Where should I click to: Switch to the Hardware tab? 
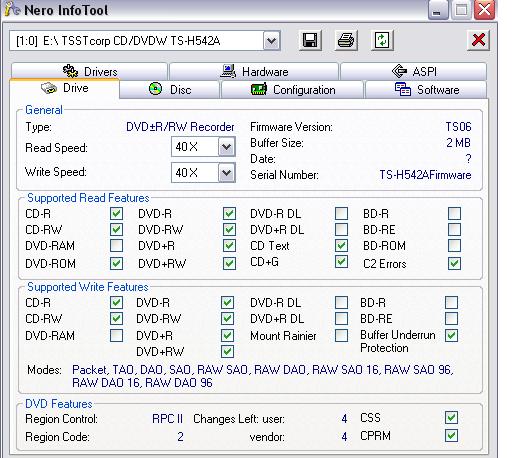tap(254, 71)
